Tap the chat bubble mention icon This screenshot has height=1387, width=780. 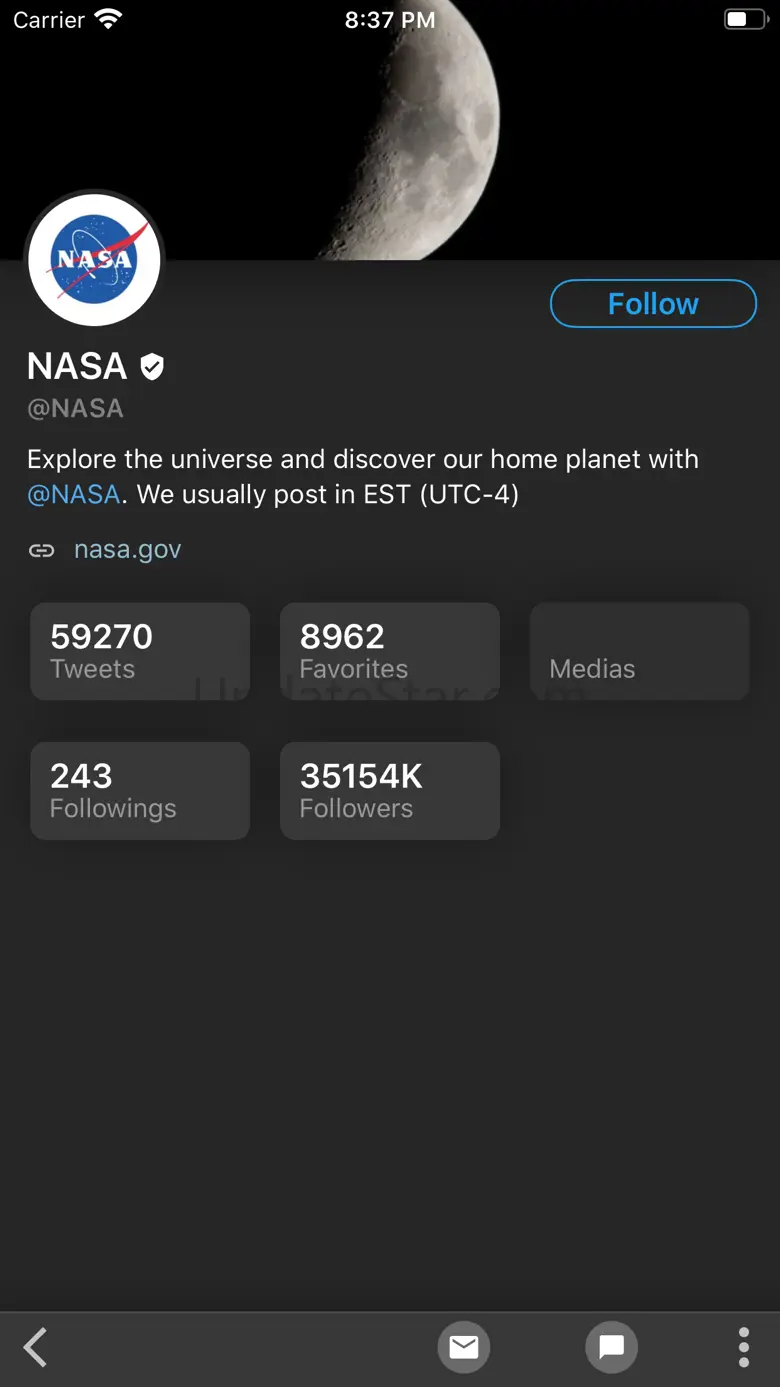611,1347
